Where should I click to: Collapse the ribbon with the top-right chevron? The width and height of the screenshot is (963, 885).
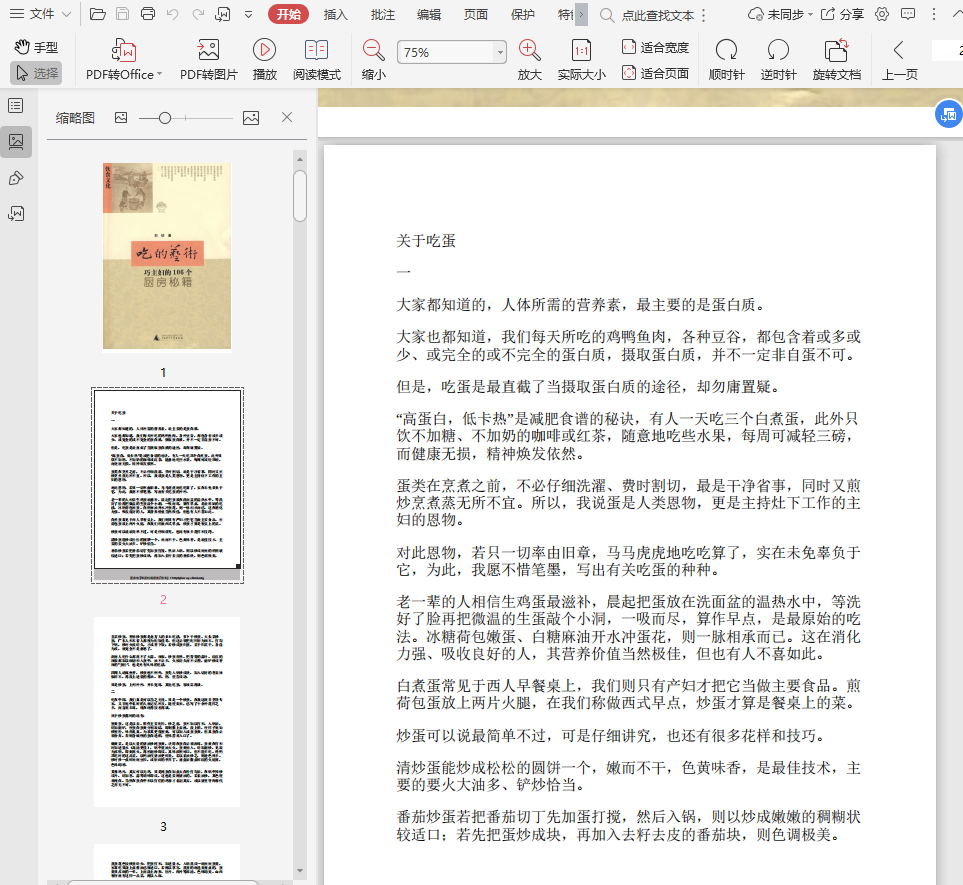957,14
